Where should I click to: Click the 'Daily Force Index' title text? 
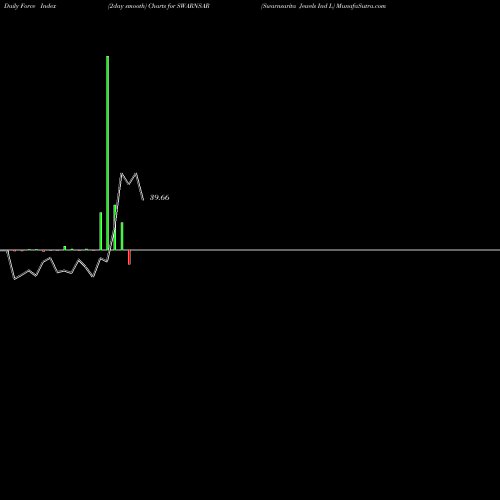(30, 6)
